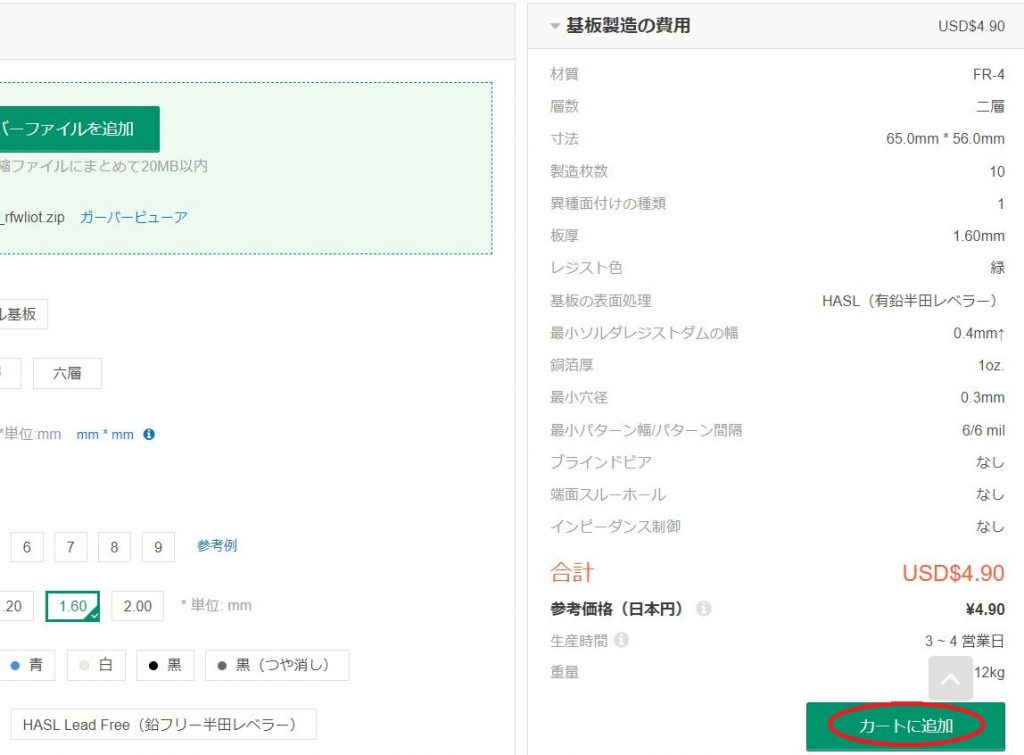Select the 1.60 board thickness option
Screen dimensions: 1024x755
tap(73, 606)
